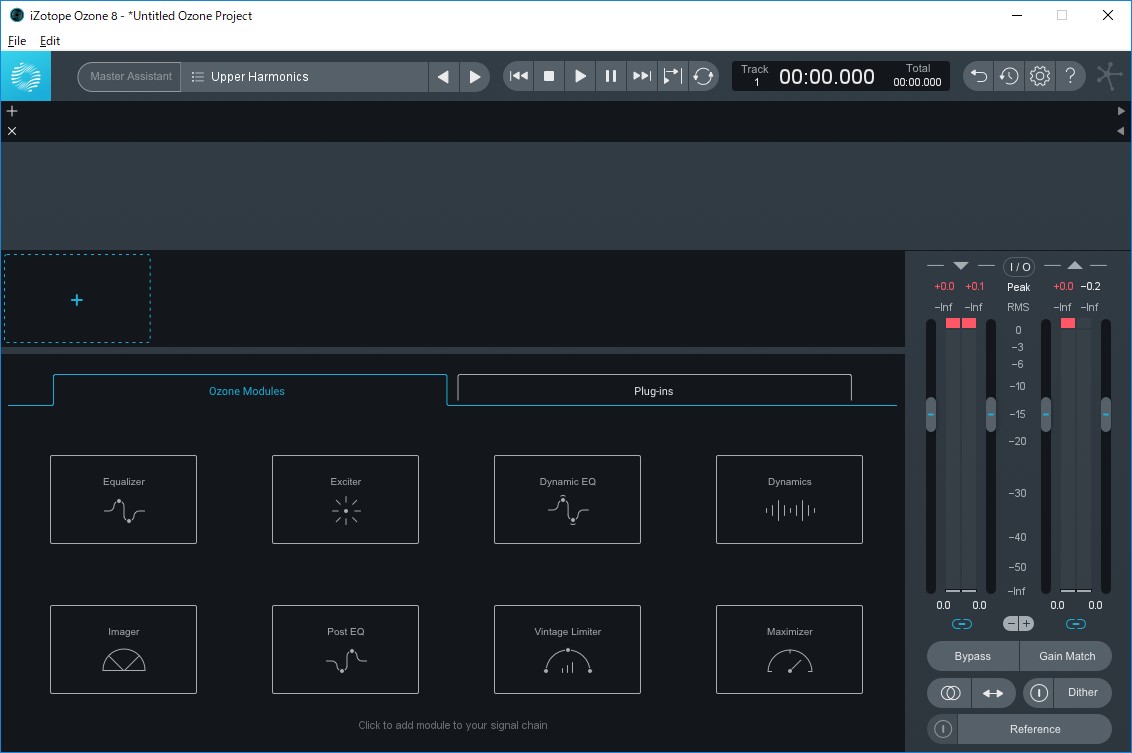Add the Equalizer module
This screenshot has height=753, width=1132.
click(123, 500)
